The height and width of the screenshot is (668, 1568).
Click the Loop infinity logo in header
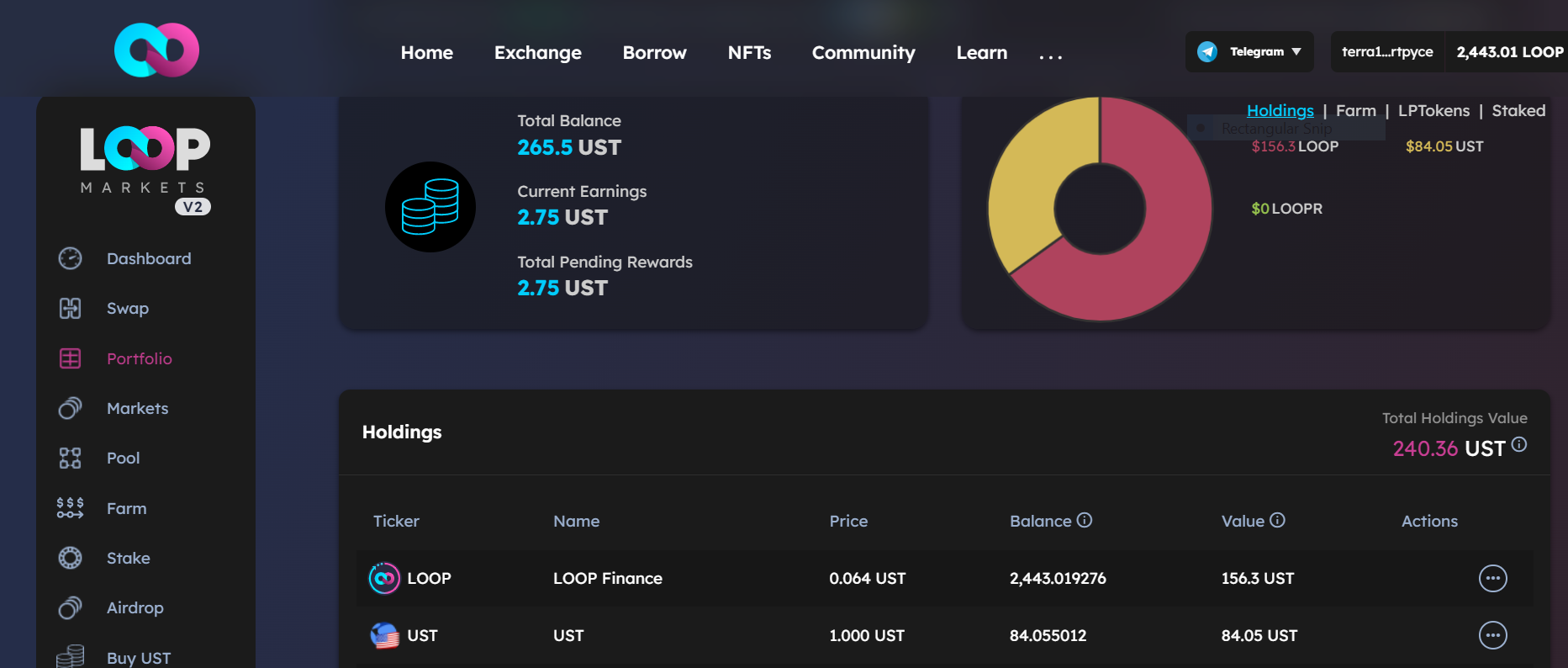(156, 50)
